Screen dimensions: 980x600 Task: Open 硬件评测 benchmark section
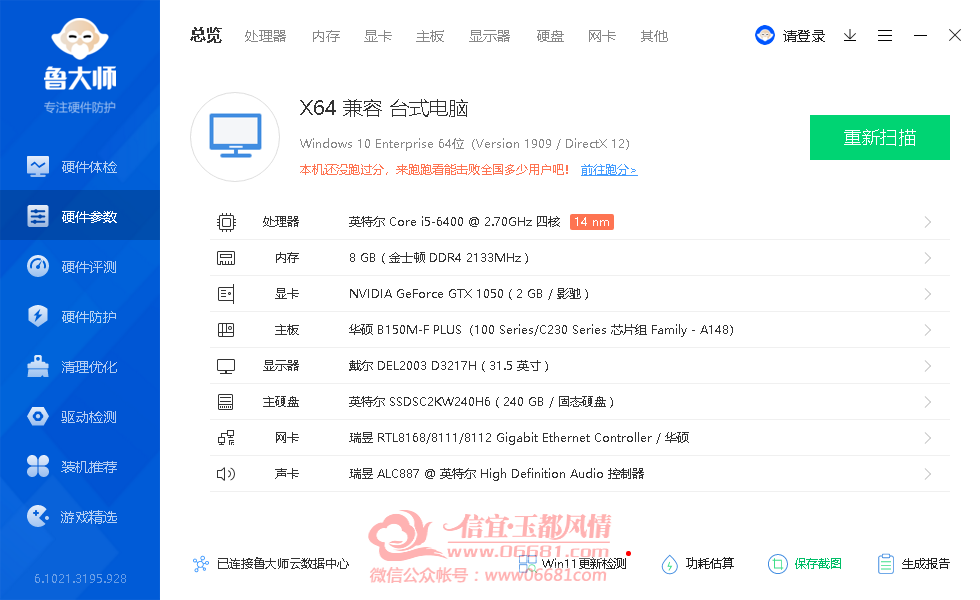[x=79, y=267]
